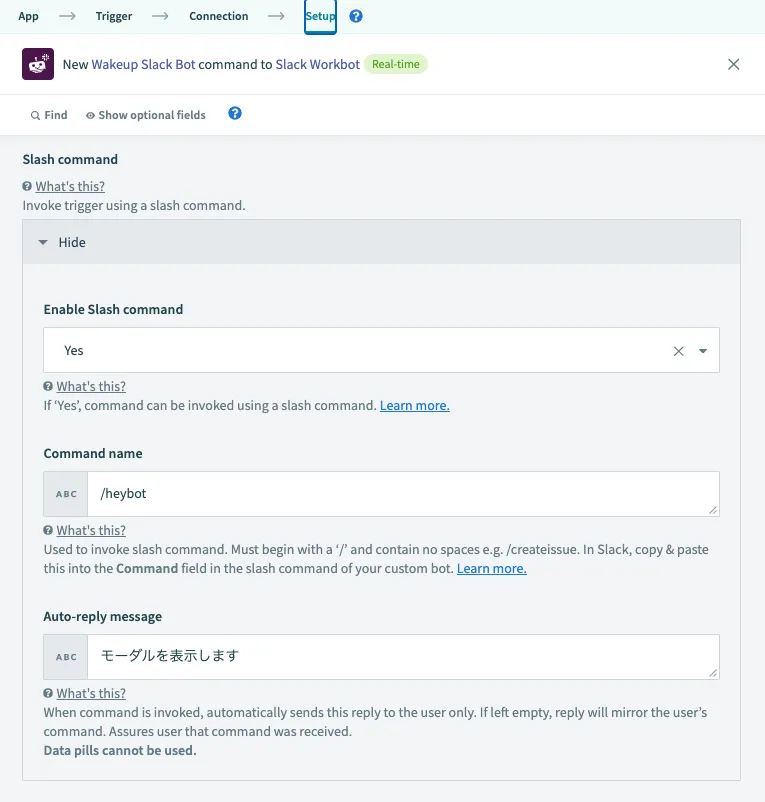Show optional fields
This screenshot has width=765, height=802.
click(x=146, y=115)
